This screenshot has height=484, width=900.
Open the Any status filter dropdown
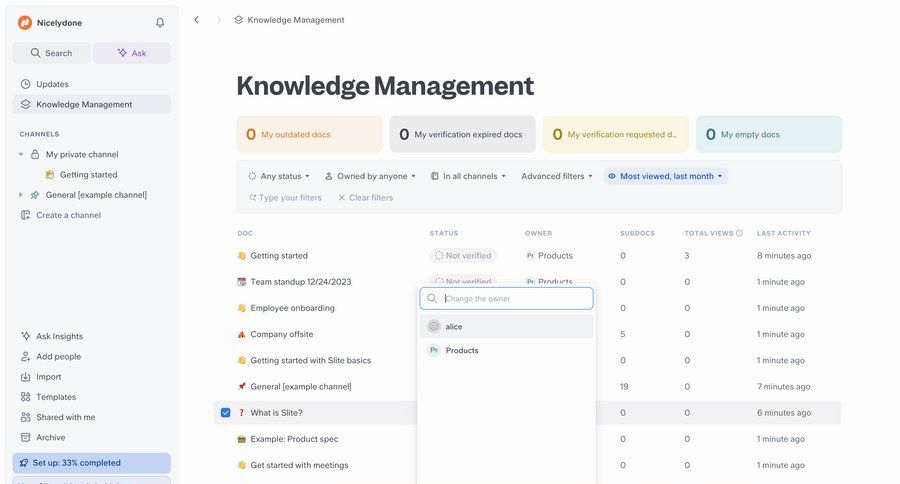[x=279, y=176]
